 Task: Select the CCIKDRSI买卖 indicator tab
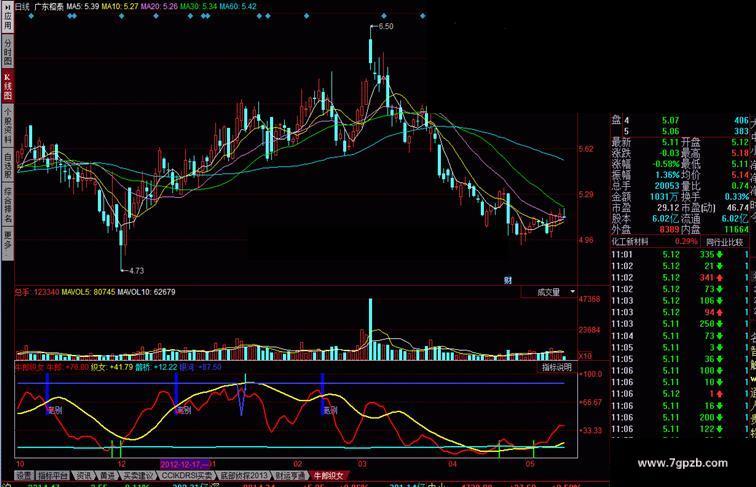[x=186, y=475]
